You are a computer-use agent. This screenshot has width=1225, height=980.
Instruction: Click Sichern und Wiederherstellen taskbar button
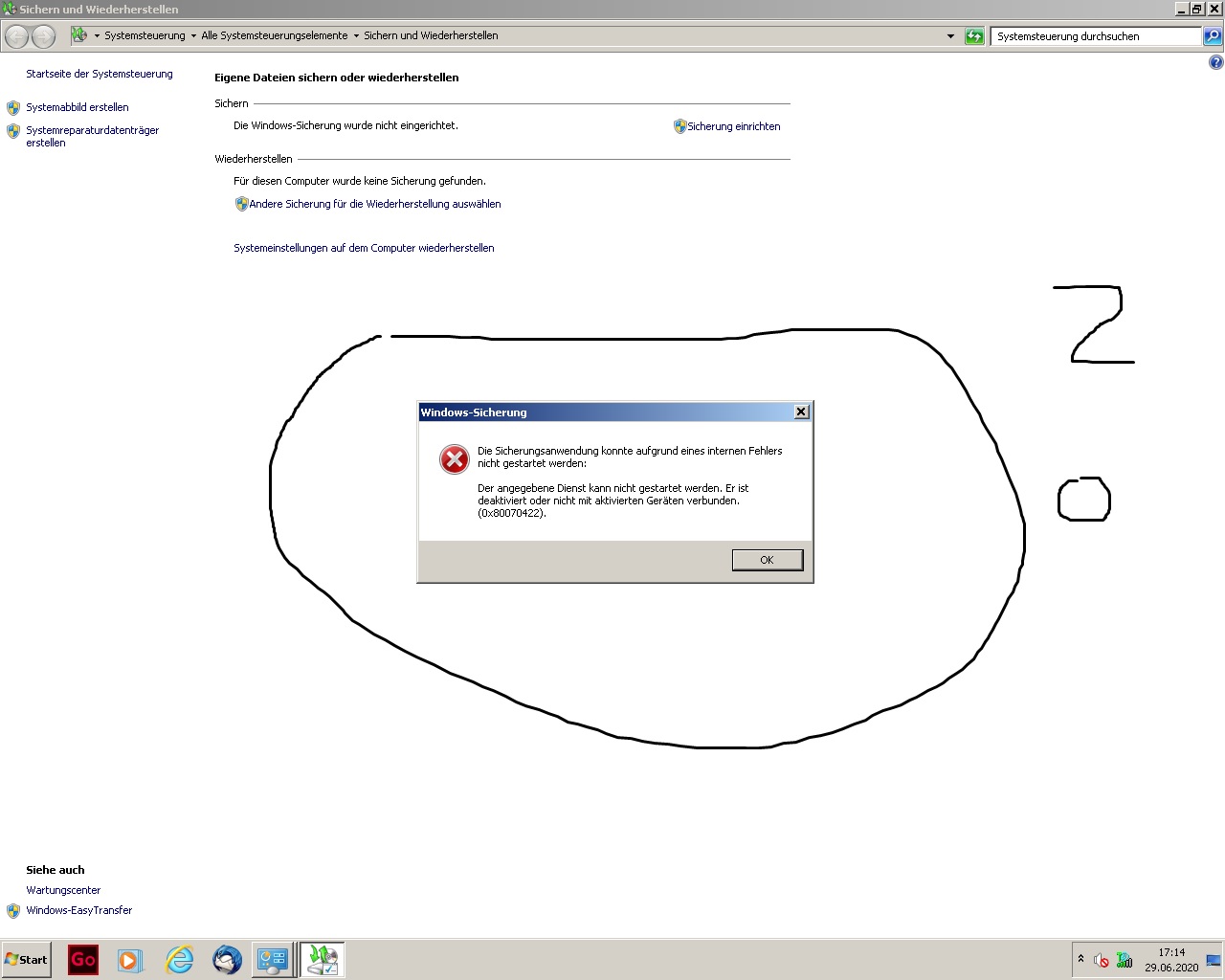[x=323, y=960]
